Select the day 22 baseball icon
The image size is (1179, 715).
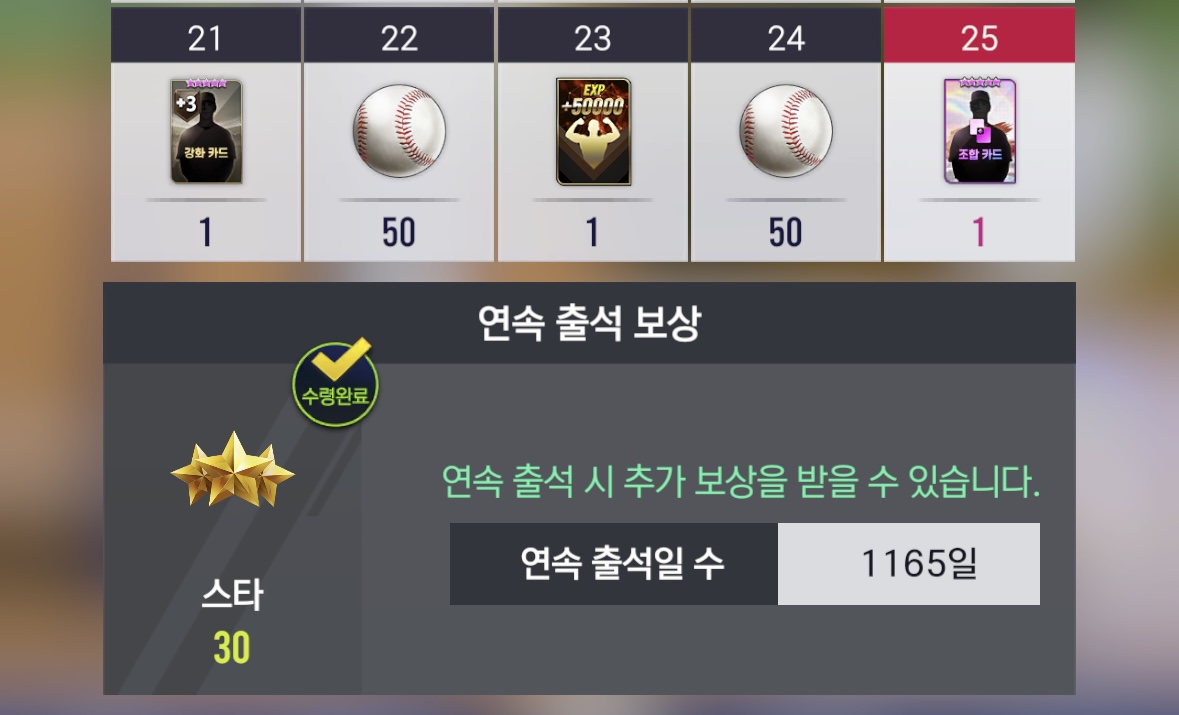point(399,131)
